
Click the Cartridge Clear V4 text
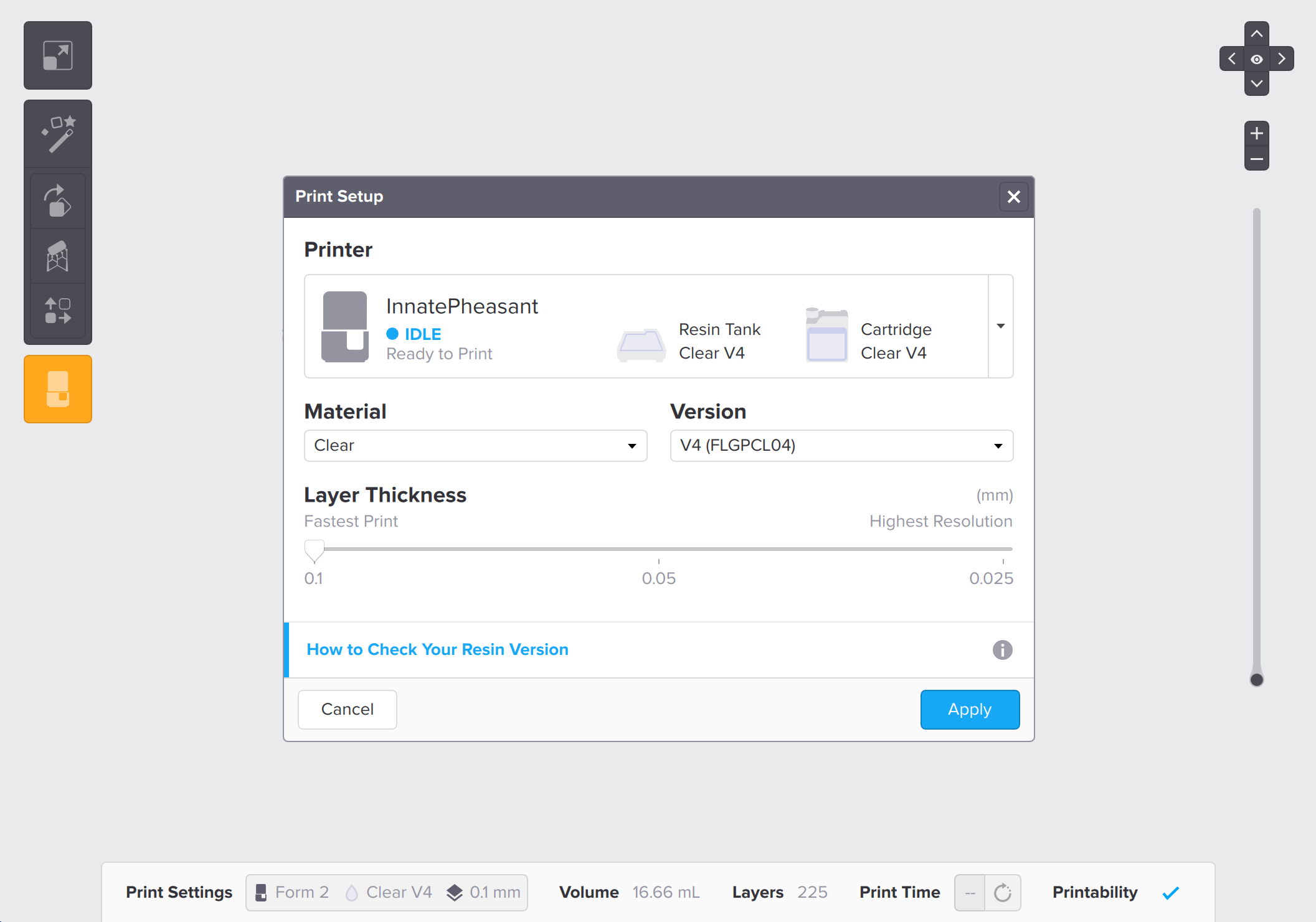pyautogui.click(x=896, y=341)
